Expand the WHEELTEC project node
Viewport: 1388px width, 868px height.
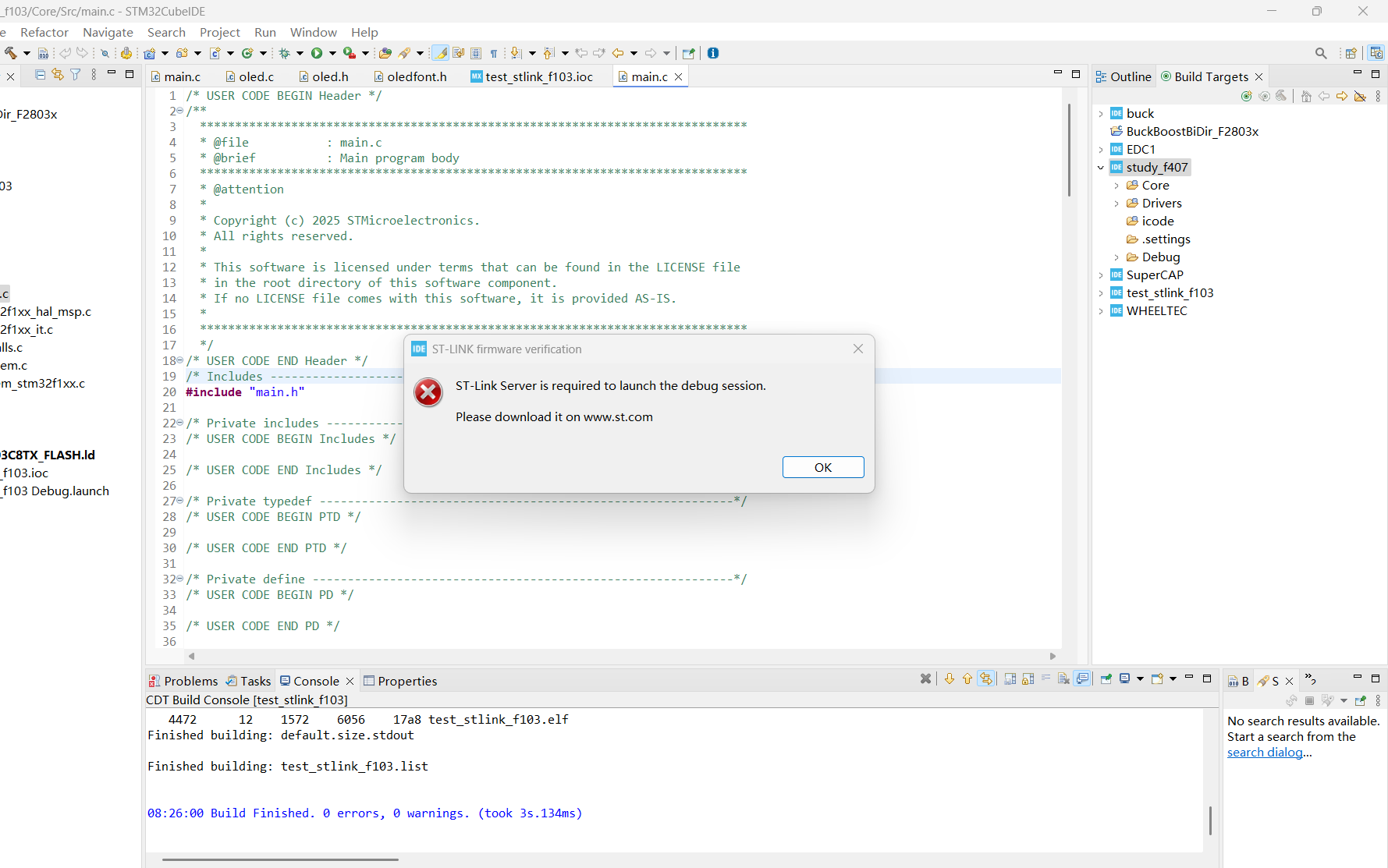(x=1101, y=311)
